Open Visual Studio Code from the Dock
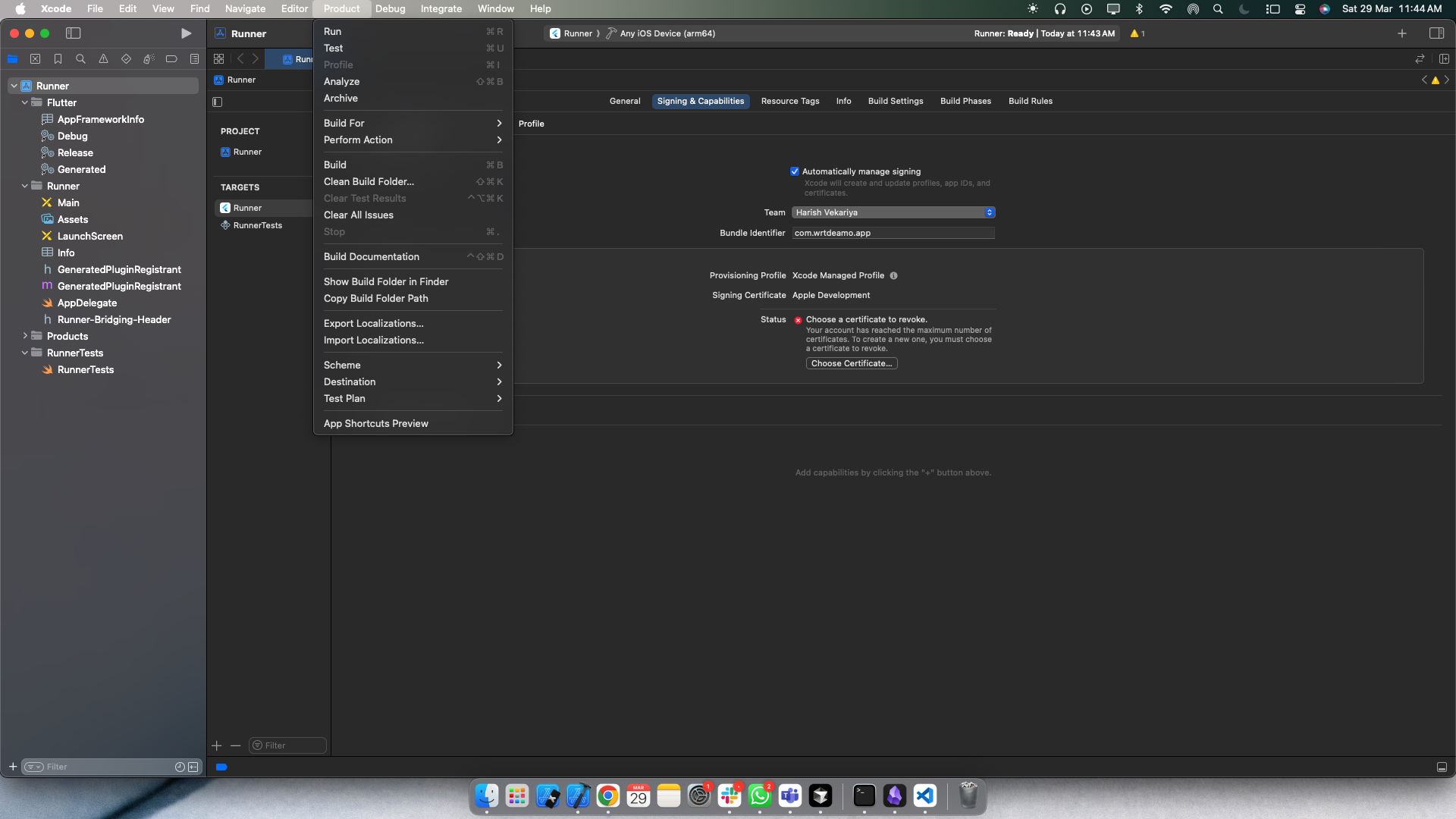The height and width of the screenshot is (819, 1456). [924, 795]
